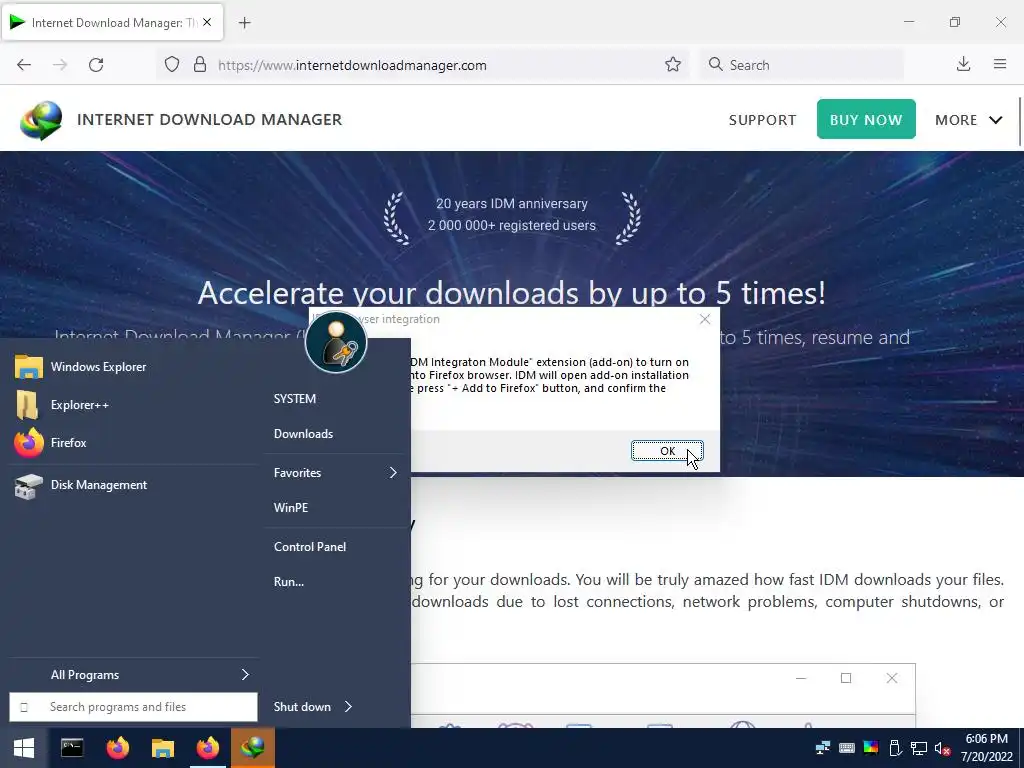
Task: Click the BUY NOW button
Action: 866,120
